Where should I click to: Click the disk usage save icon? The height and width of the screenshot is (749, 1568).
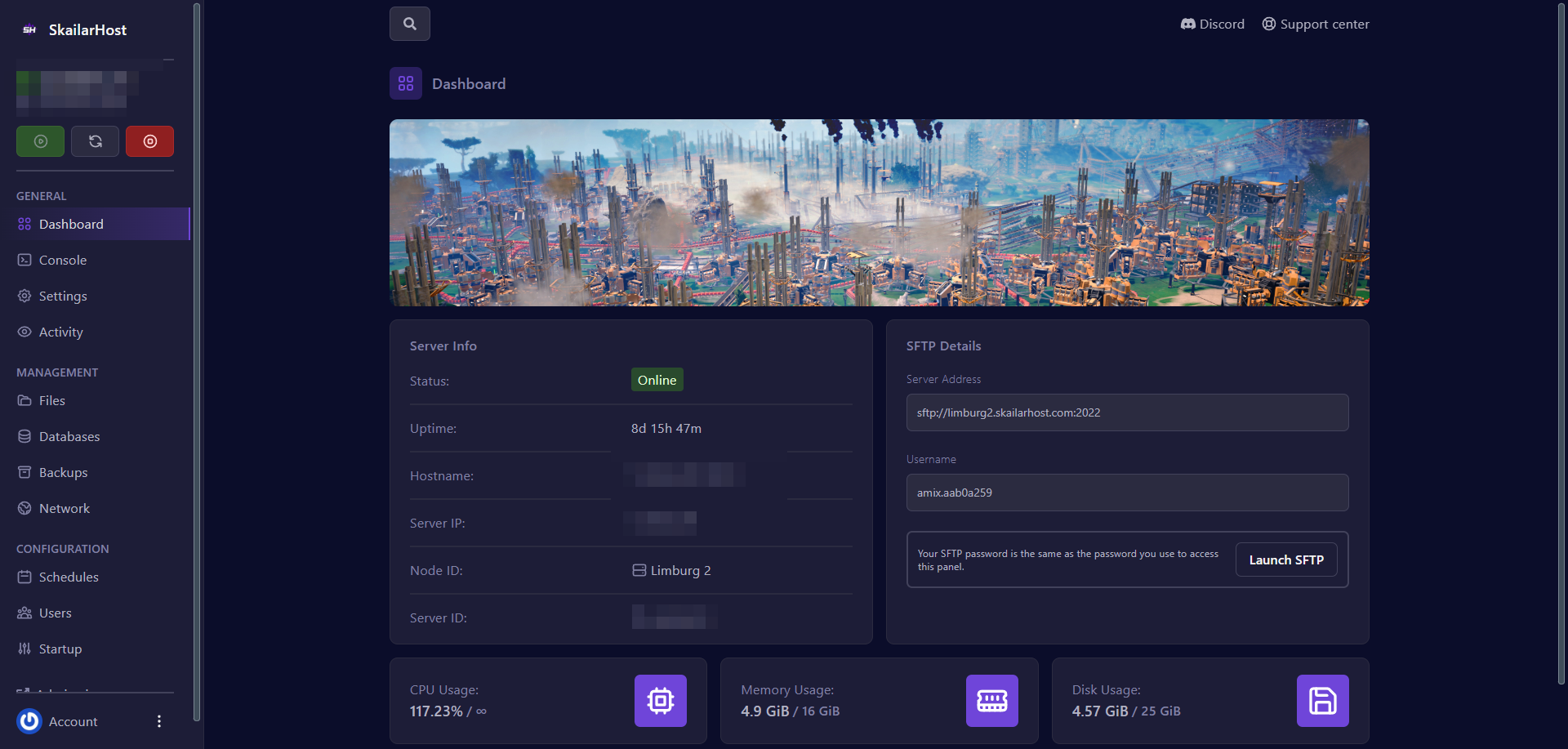[x=1322, y=701]
